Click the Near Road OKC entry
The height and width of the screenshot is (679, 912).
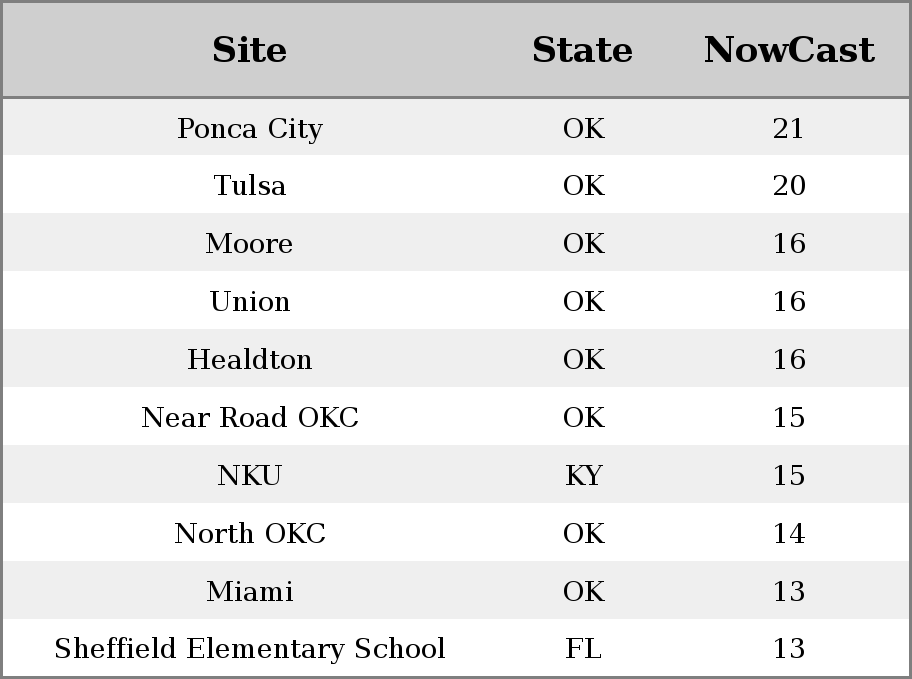click(250, 417)
